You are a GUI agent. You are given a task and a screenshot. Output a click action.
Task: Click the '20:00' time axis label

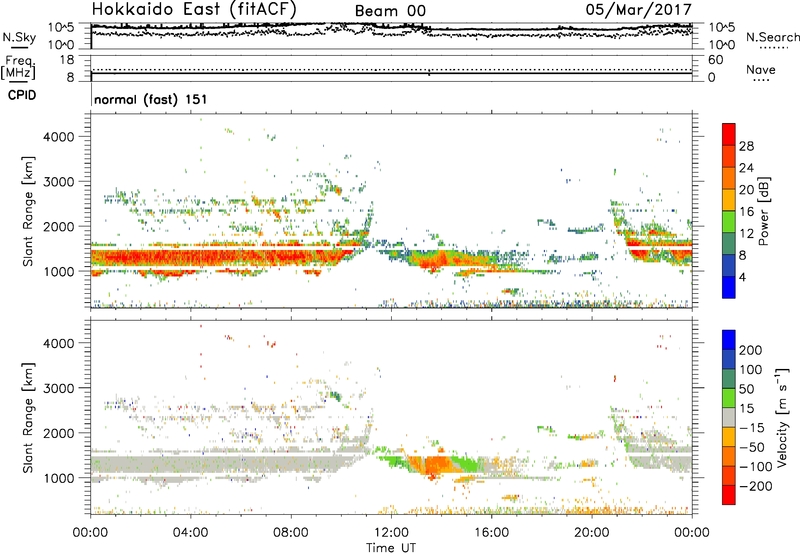click(592, 533)
